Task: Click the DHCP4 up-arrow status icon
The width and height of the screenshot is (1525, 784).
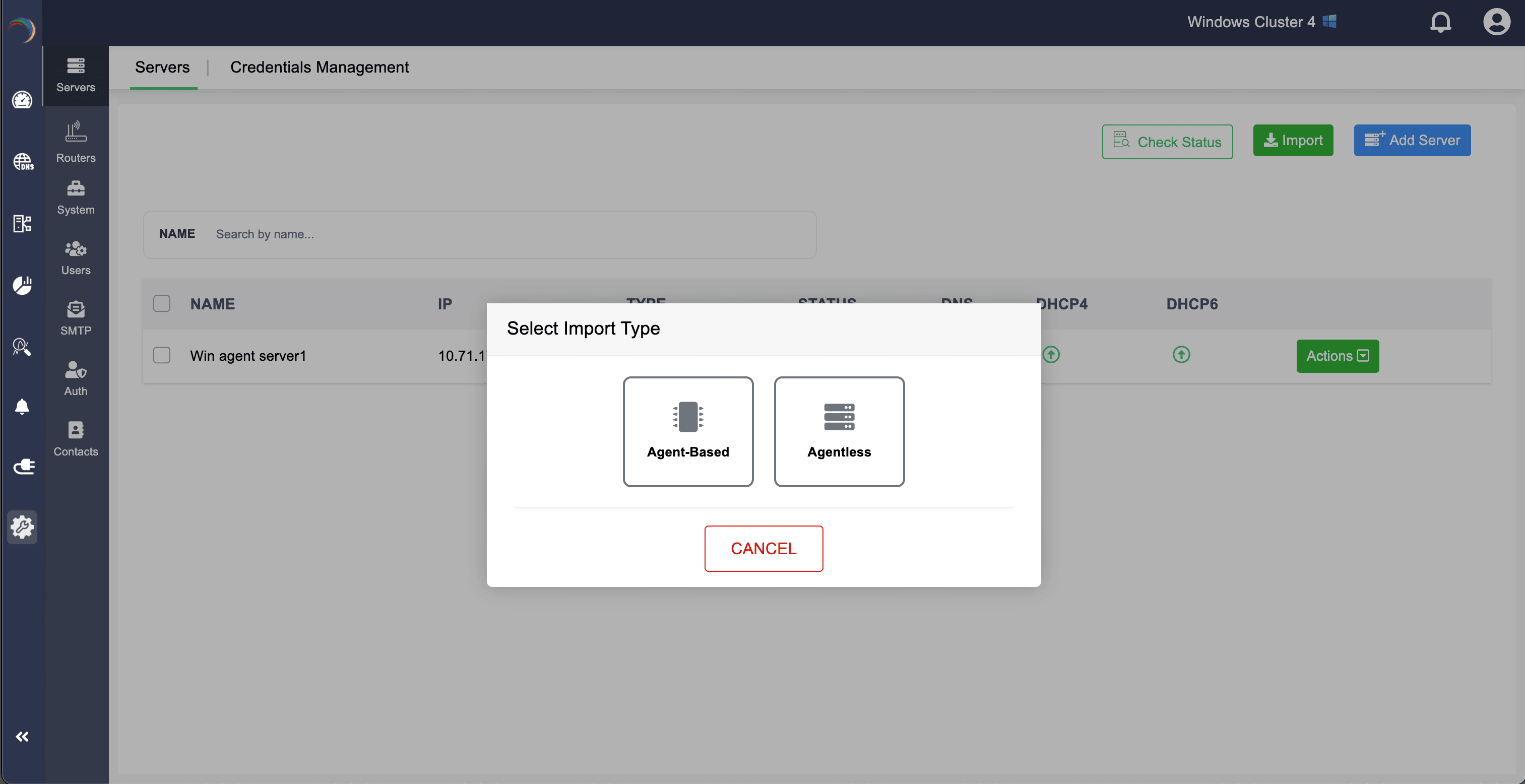Action: tap(1051, 354)
